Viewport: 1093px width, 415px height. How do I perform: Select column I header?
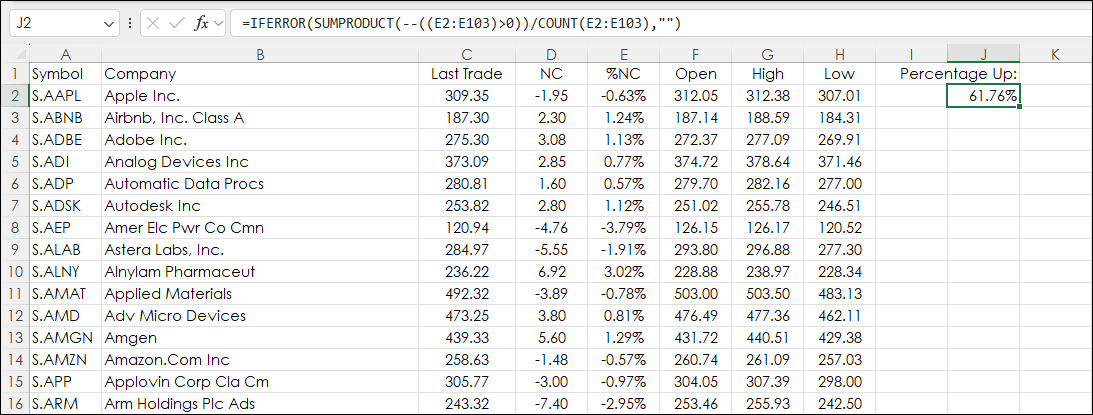coord(911,54)
